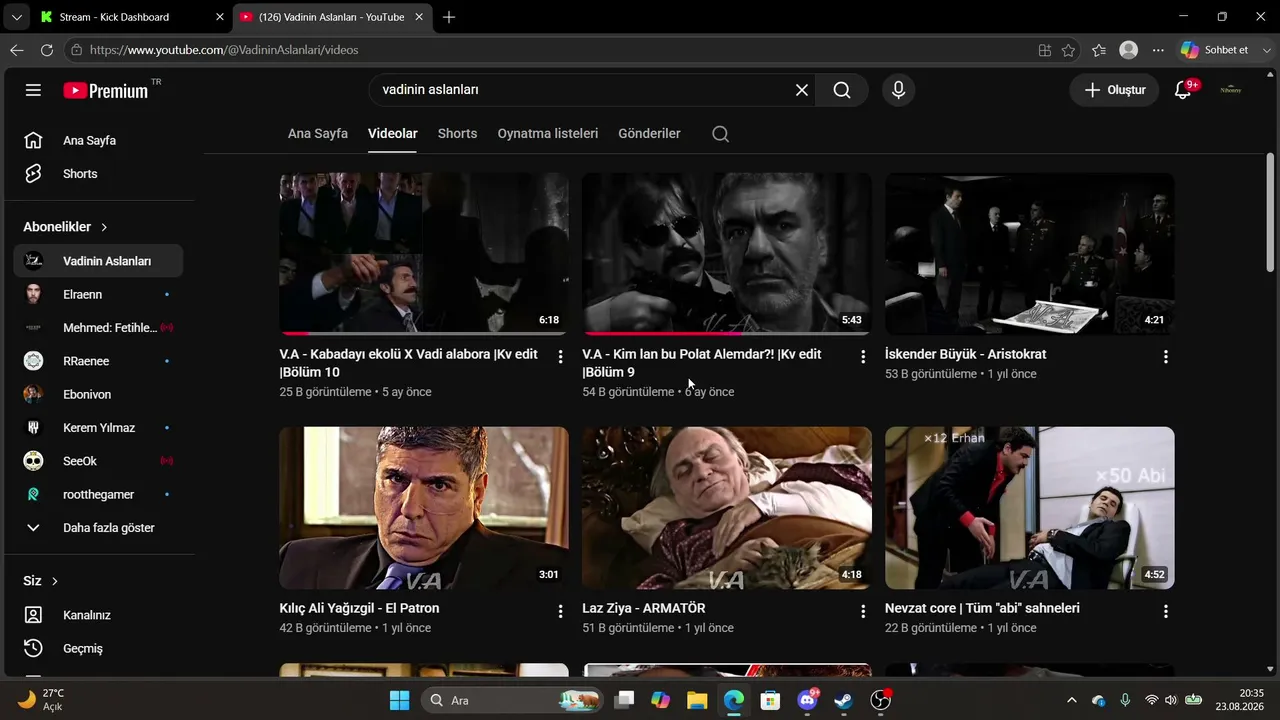This screenshot has width=1280, height=720.
Task: Open Task View on the taskbar
Action: point(624,700)
